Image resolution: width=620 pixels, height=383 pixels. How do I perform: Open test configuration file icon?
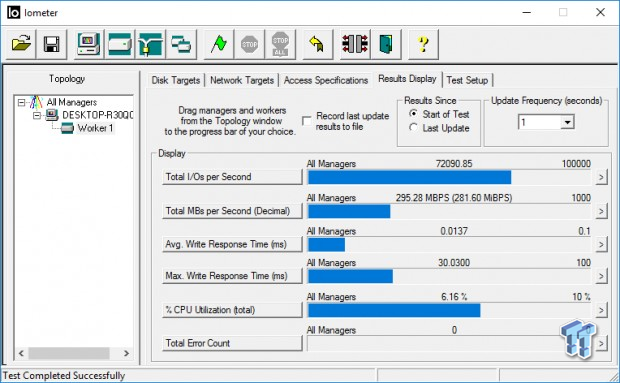pos(21,44)
